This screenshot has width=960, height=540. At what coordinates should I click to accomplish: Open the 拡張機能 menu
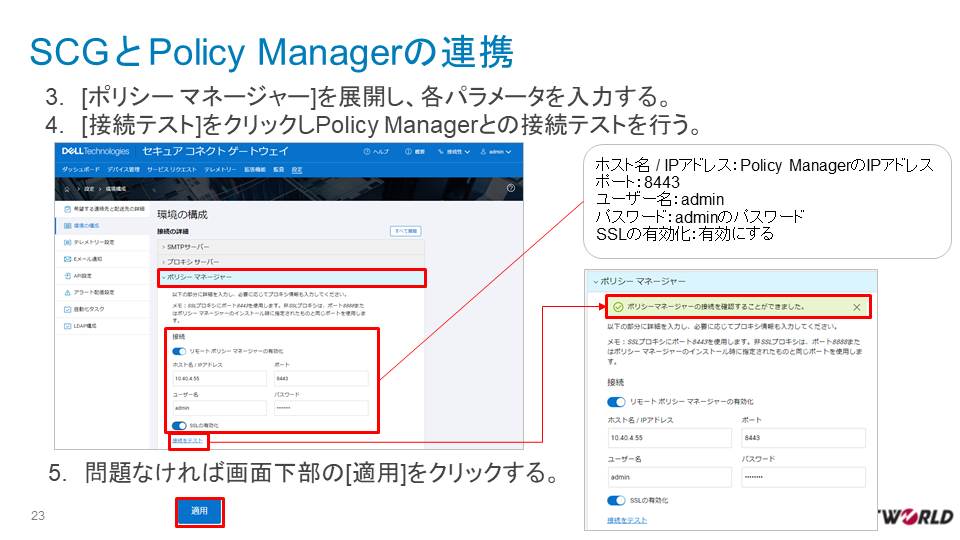[255, 170]
